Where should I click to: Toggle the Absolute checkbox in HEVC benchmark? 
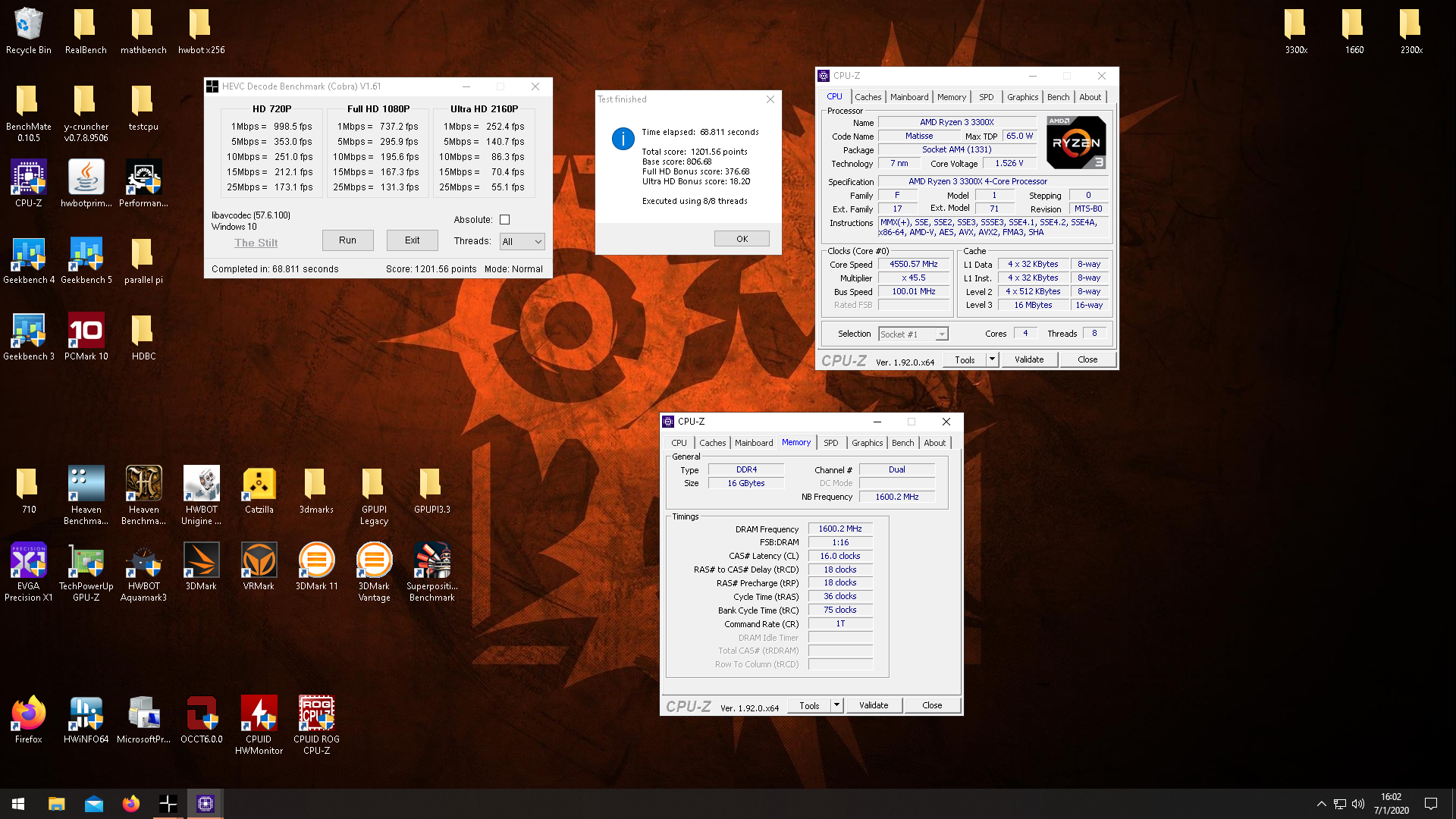[504, 220]
